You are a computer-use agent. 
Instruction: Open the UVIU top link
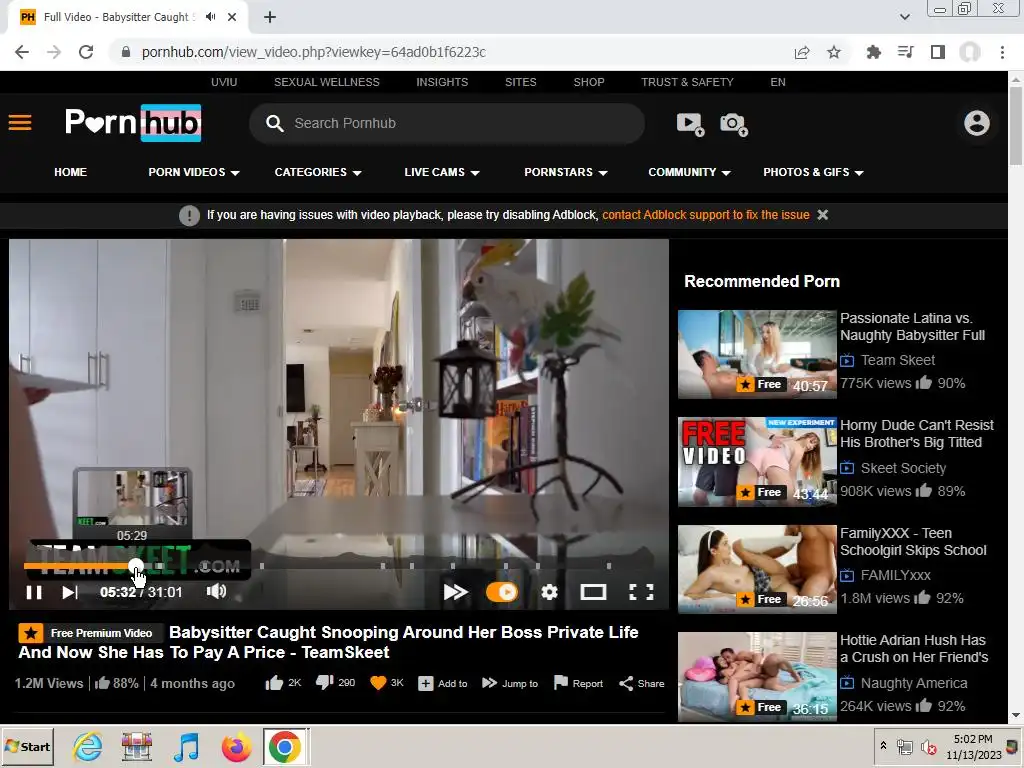point(224,82)
